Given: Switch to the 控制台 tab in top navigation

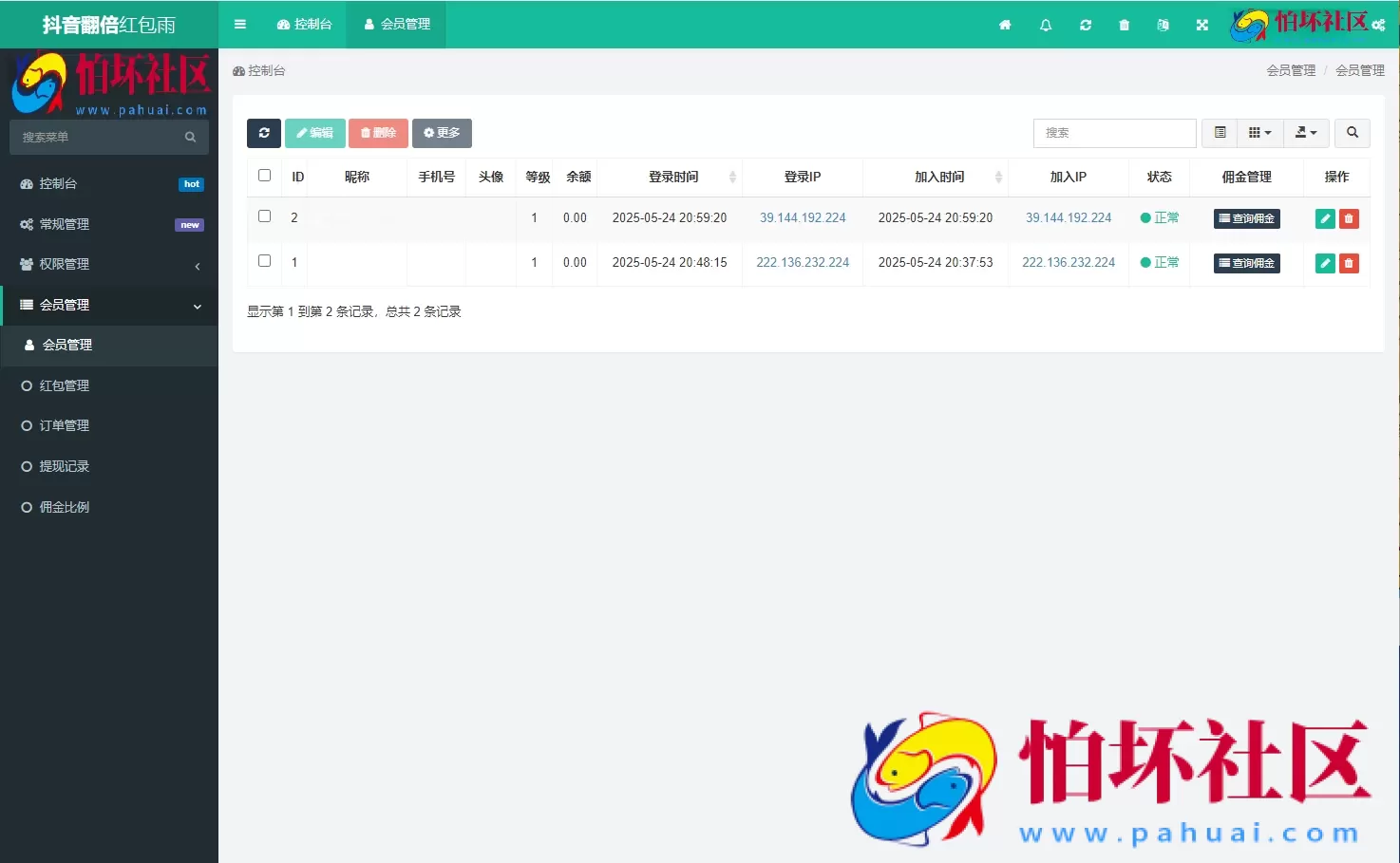Looking at the screenshot, I should [304, 24].
